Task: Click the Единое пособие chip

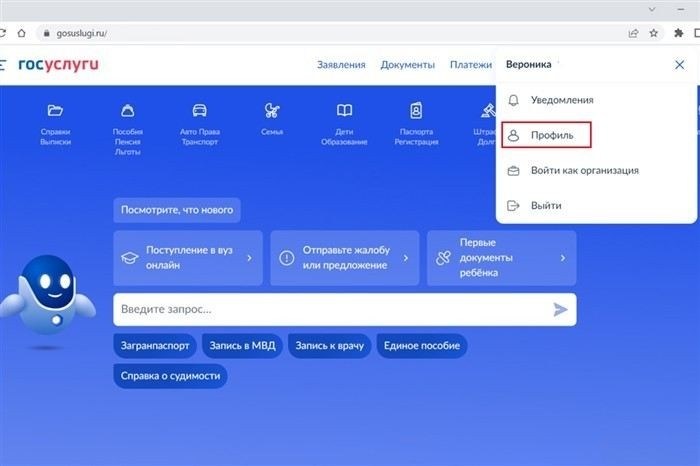Action: click(x=422, y=345)
